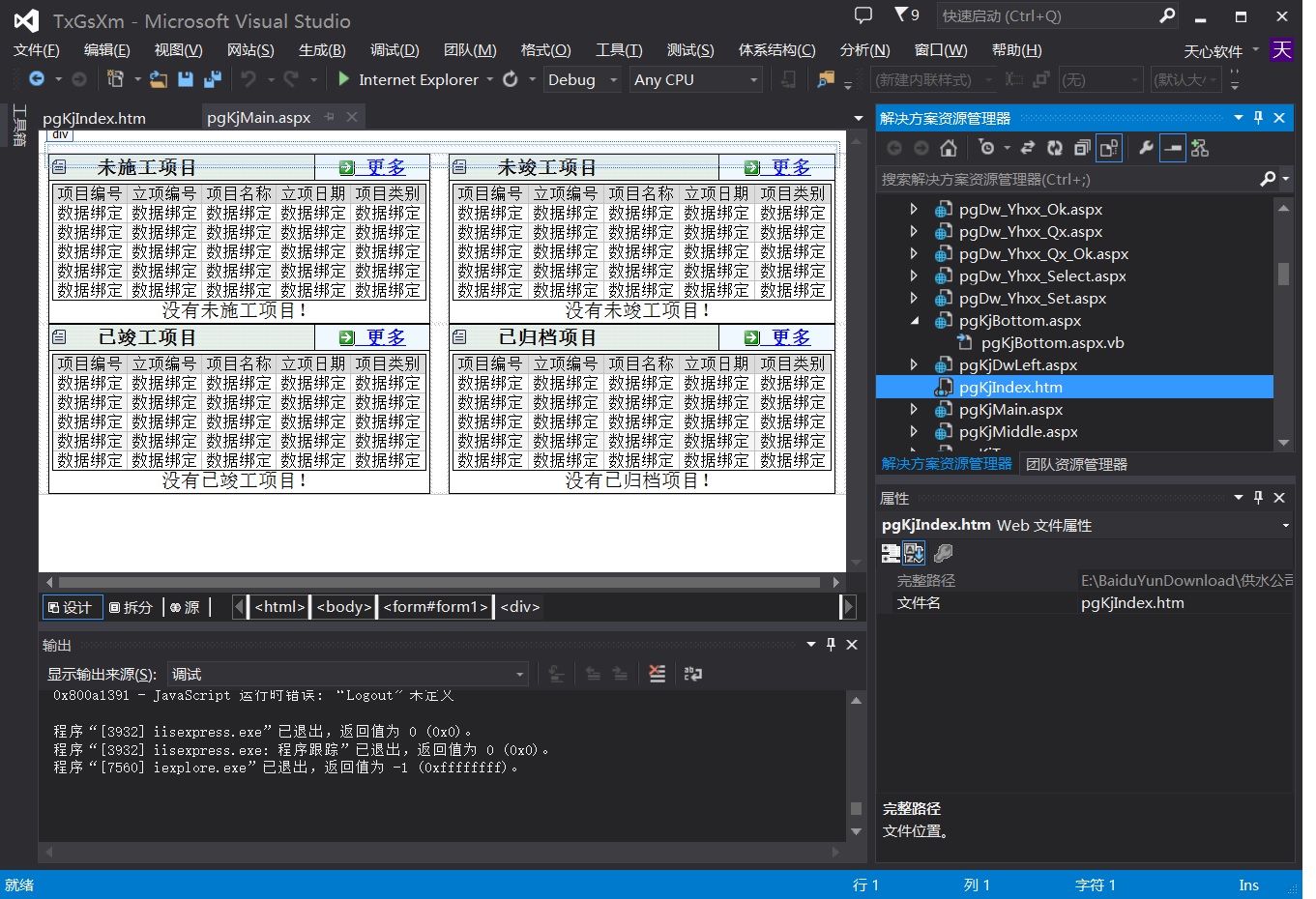Toggle Preview Selected Items in Solution Explorer
The width and height of the screenshot is (1316, 899).
[x=1173, y=148]
